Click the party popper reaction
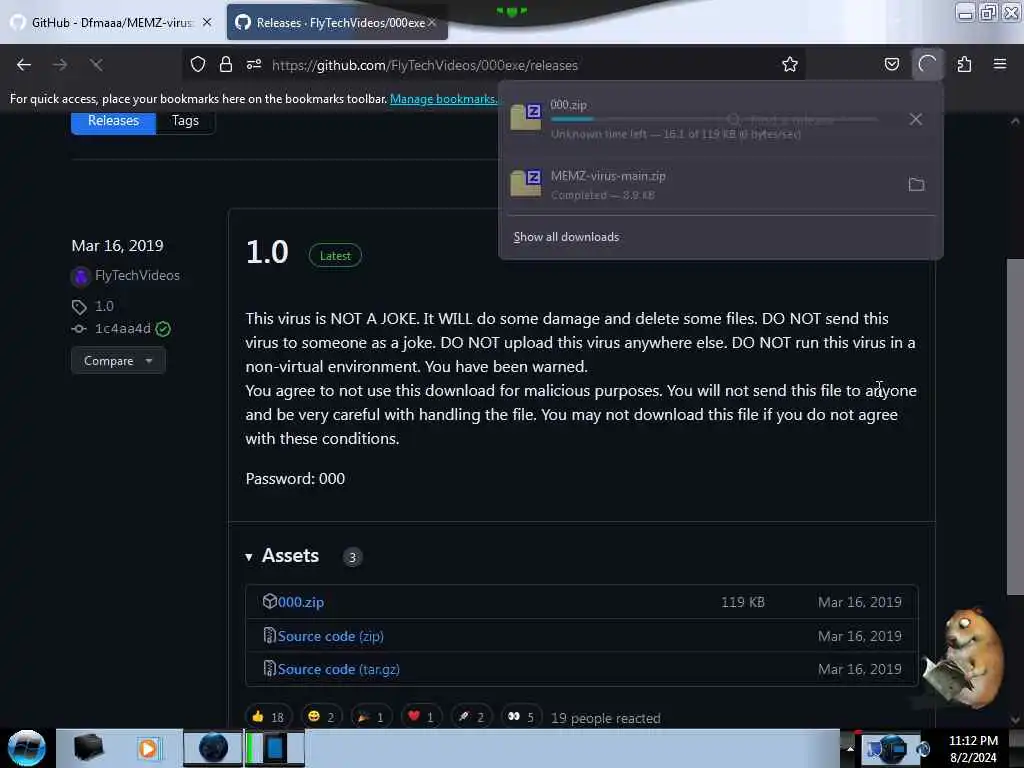This screenshot has width=1024, height=768. click(370, 717)
